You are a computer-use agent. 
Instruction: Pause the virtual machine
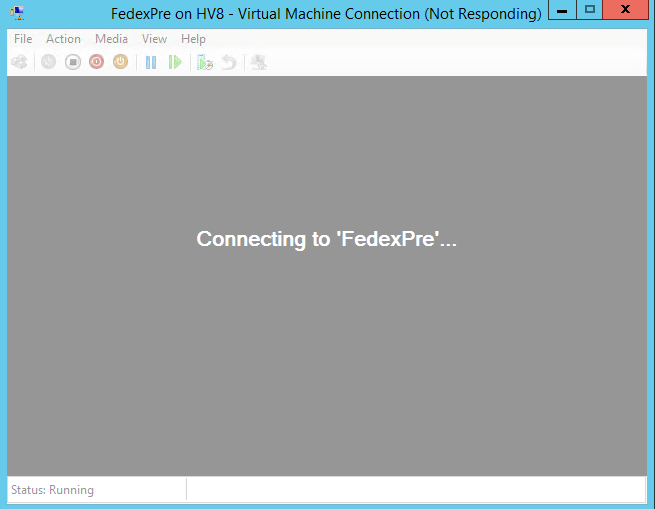coord(151,63)
